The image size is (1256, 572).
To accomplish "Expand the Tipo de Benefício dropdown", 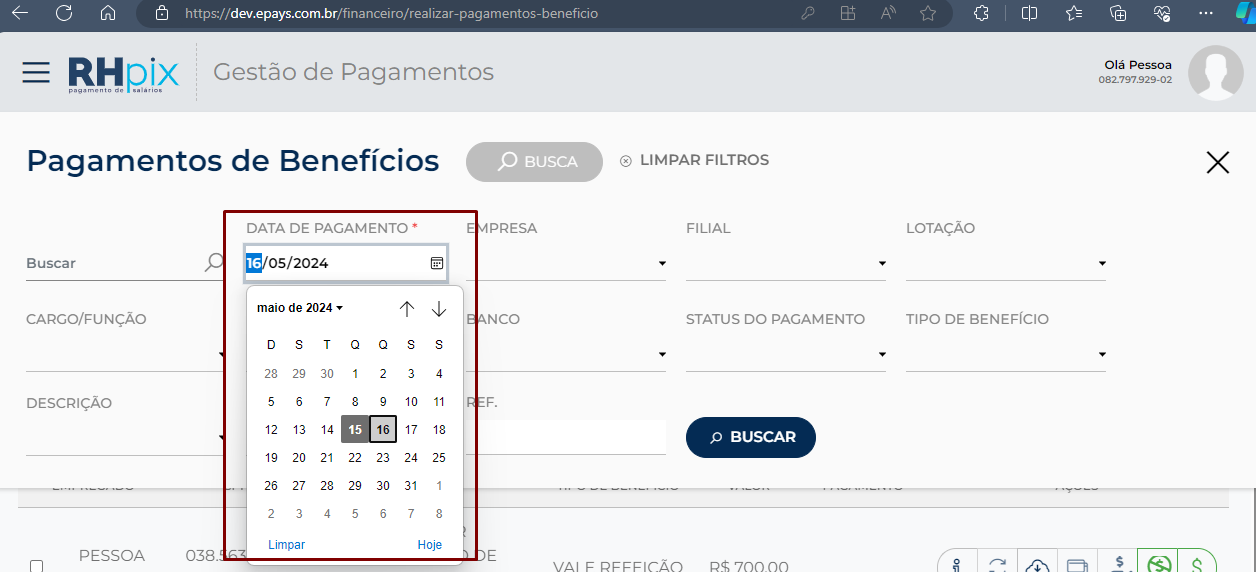I will [1006, 354].
